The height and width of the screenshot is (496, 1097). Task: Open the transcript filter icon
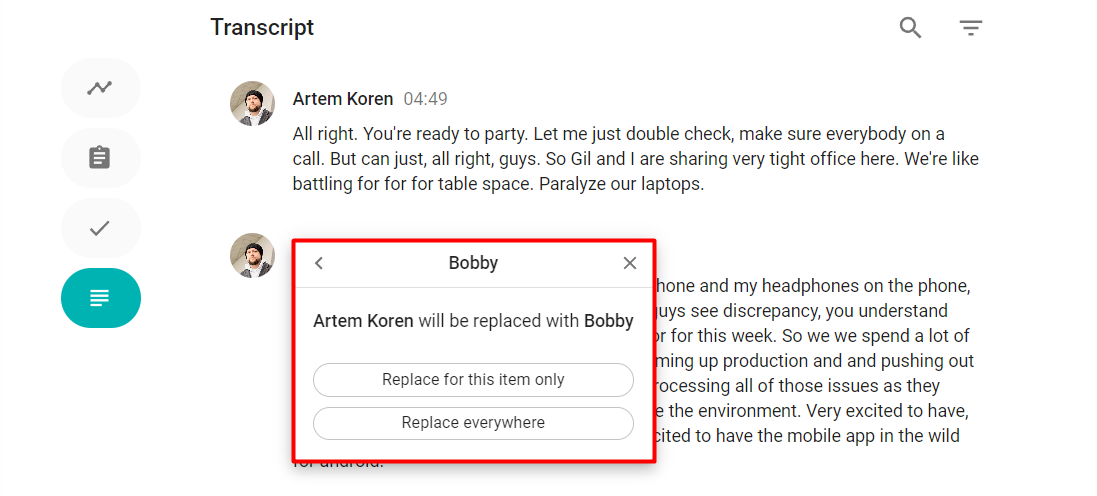coord(970,28)
